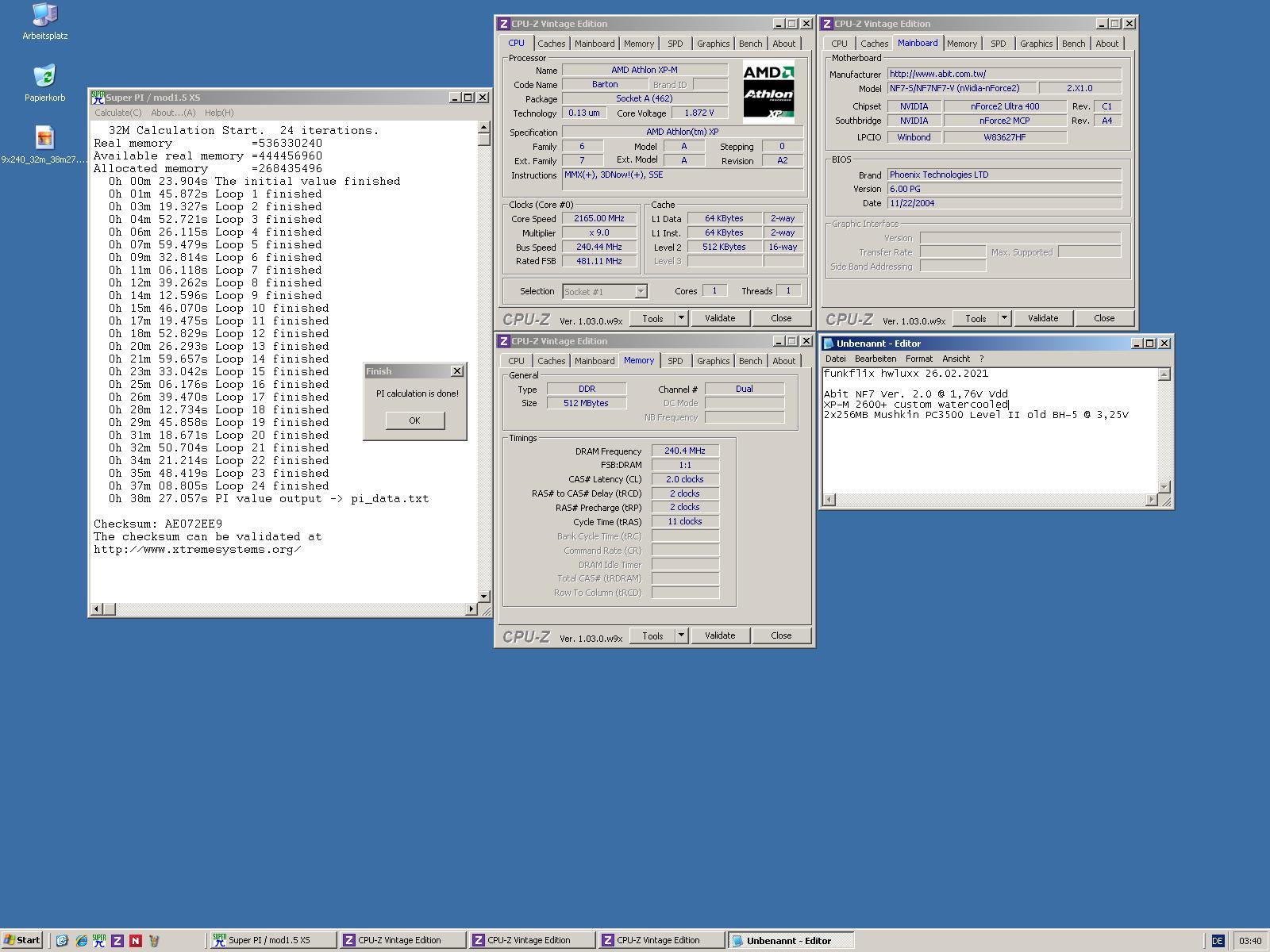Click Core Speed value 2165.00 MHz

599,218
